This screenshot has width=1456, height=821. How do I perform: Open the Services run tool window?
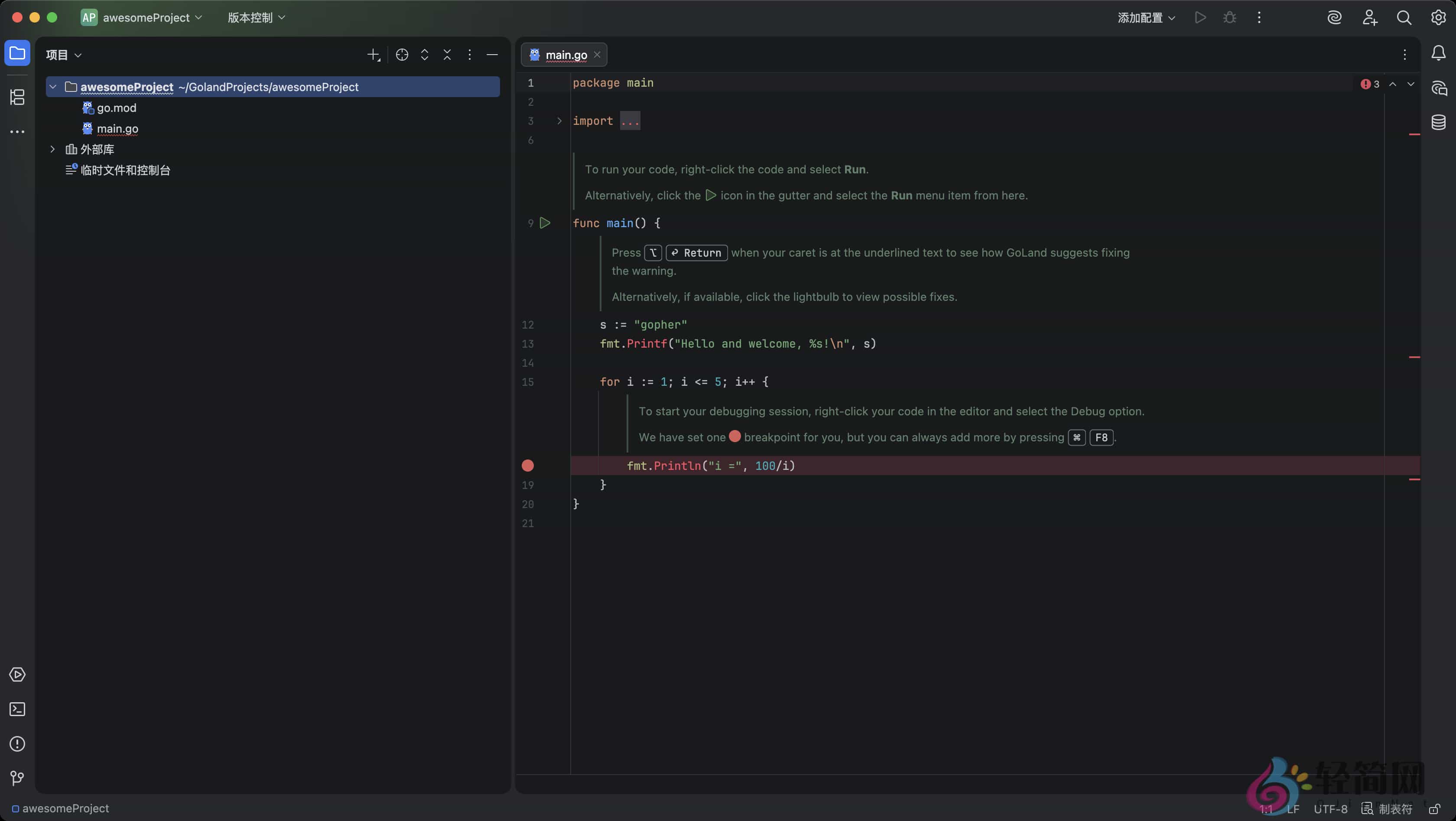coord(17,674)
